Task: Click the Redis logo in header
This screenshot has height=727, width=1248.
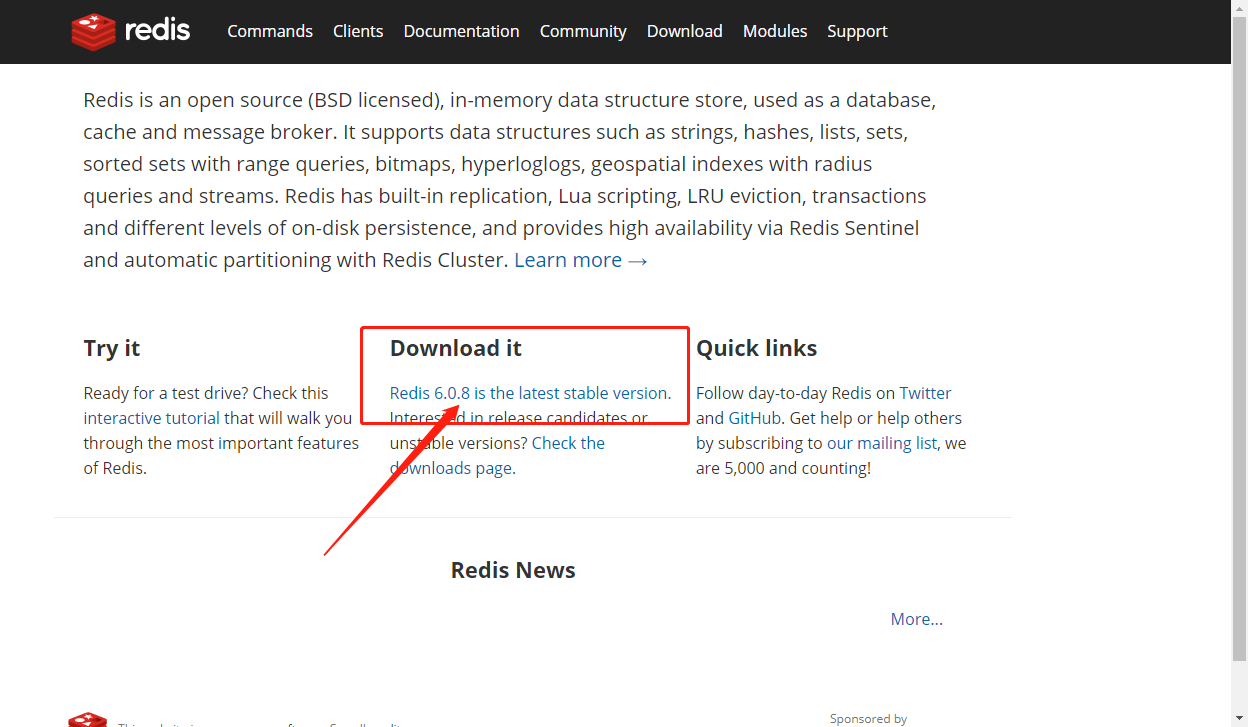Action: pyautogui.click(x=130, y=31)
